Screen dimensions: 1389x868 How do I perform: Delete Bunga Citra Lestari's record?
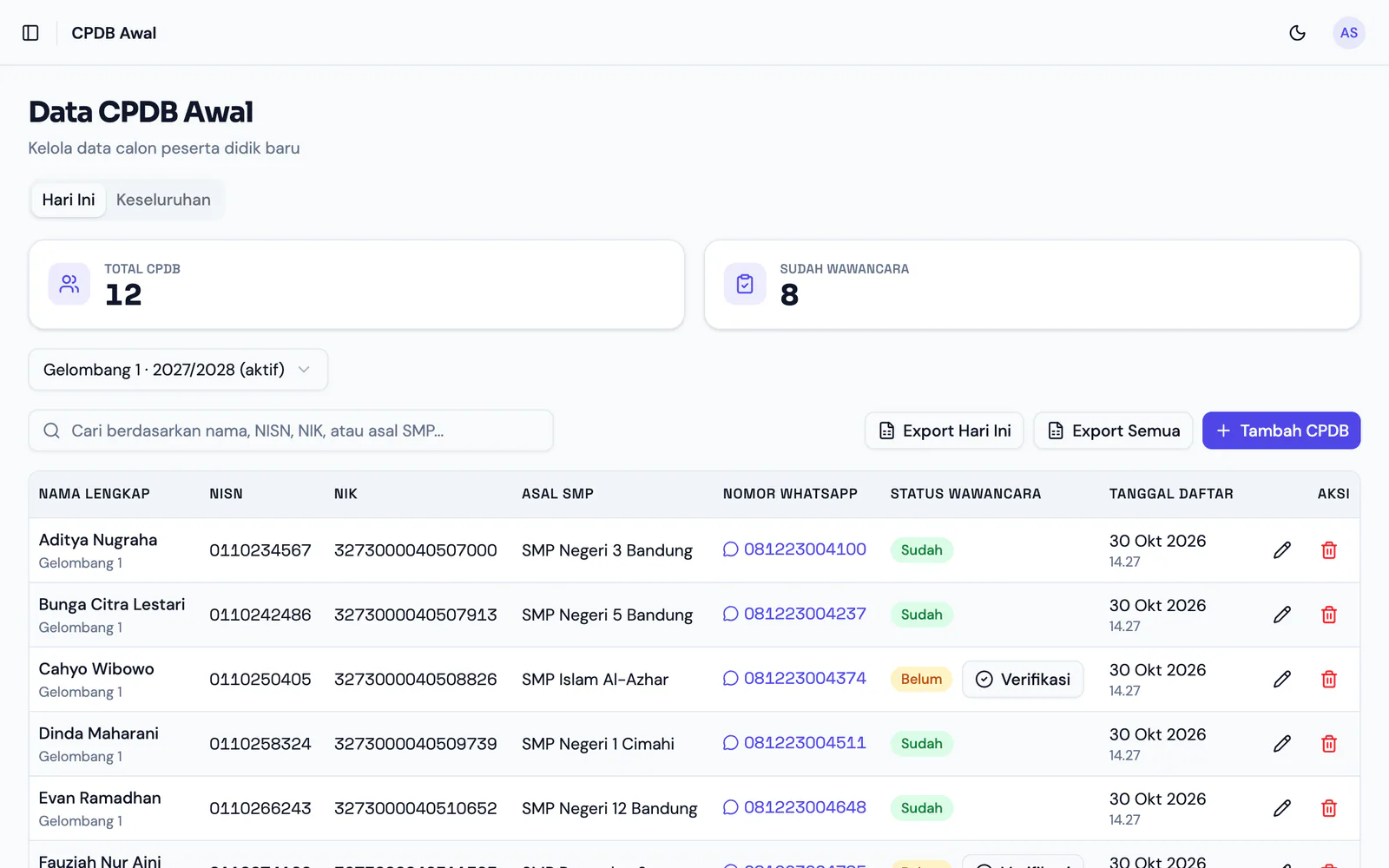point(1329,615)
